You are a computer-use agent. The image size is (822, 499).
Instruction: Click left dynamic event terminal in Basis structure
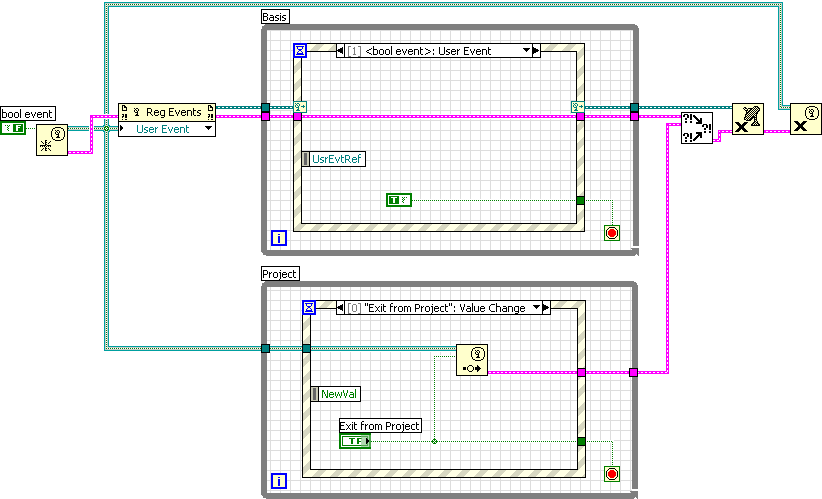(x=300, y=107)
